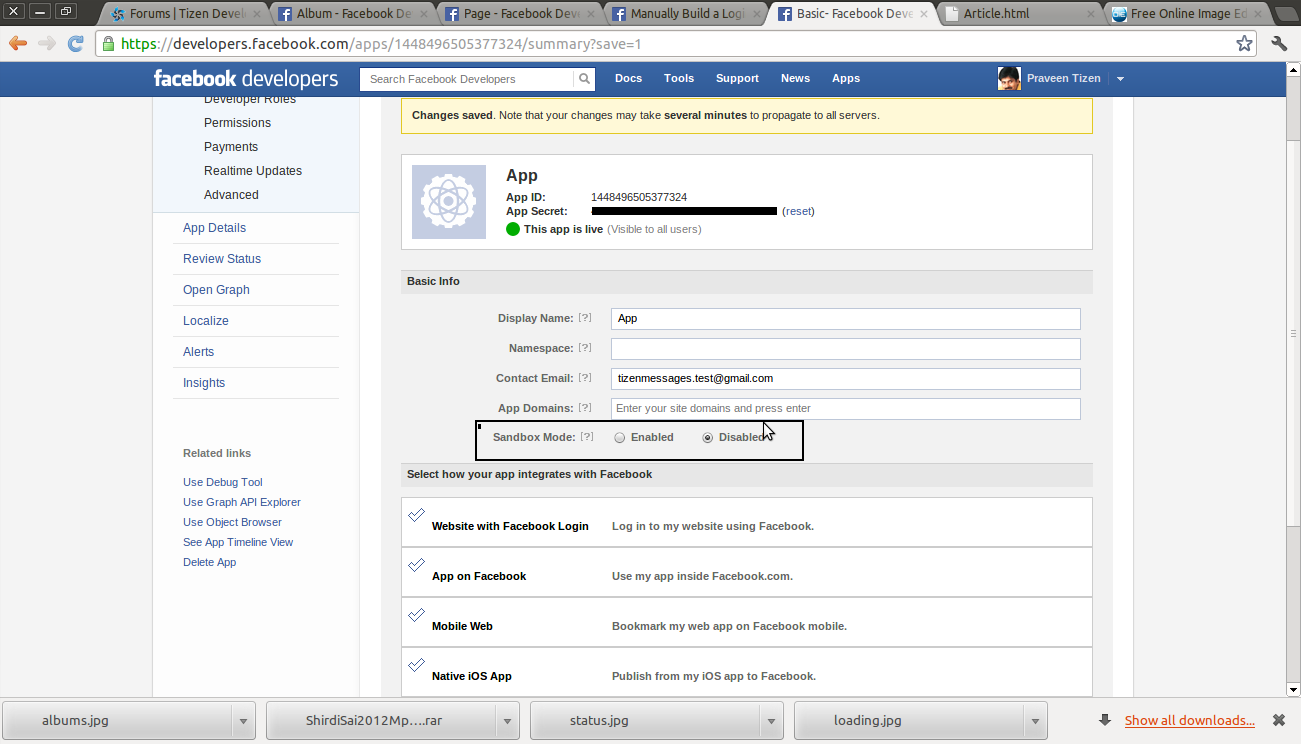
Task: Open the browser wrench settings menu
Action: [1279, 44]
